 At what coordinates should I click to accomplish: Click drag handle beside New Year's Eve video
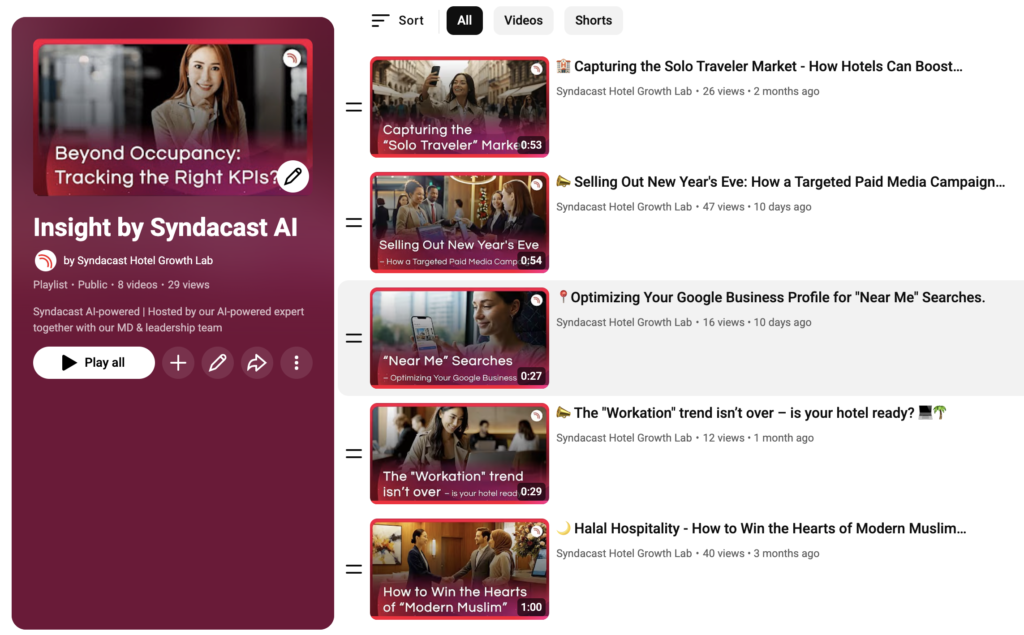pyautogui.click(x=353, y=222)
